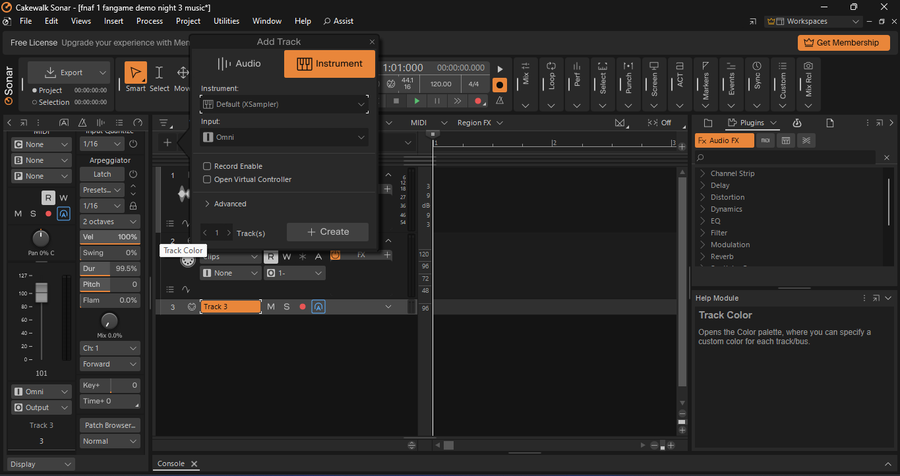Toggle FX rack power on track 2

335,256
